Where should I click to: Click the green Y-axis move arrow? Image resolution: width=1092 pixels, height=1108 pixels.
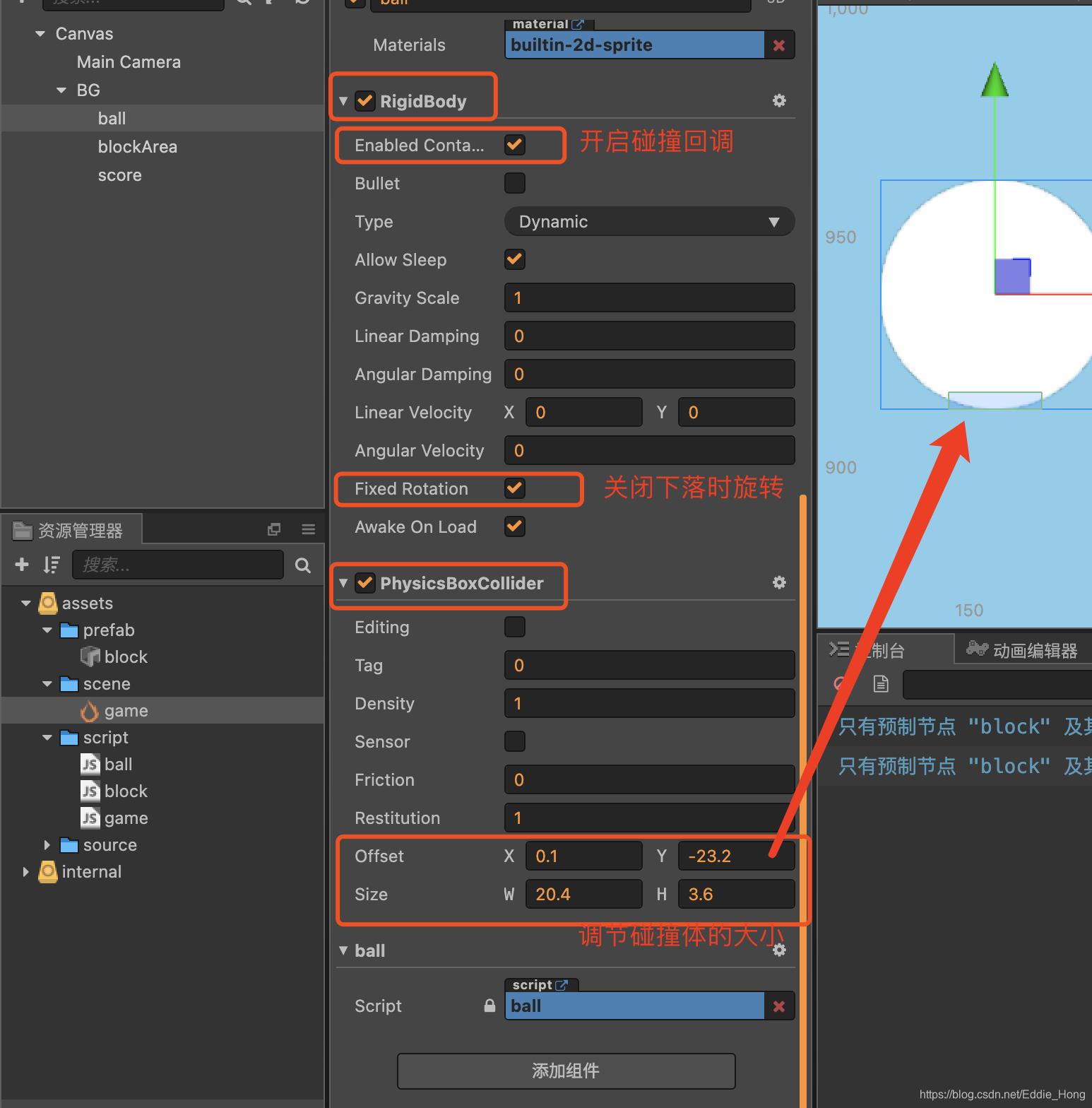tap(995, 79)
